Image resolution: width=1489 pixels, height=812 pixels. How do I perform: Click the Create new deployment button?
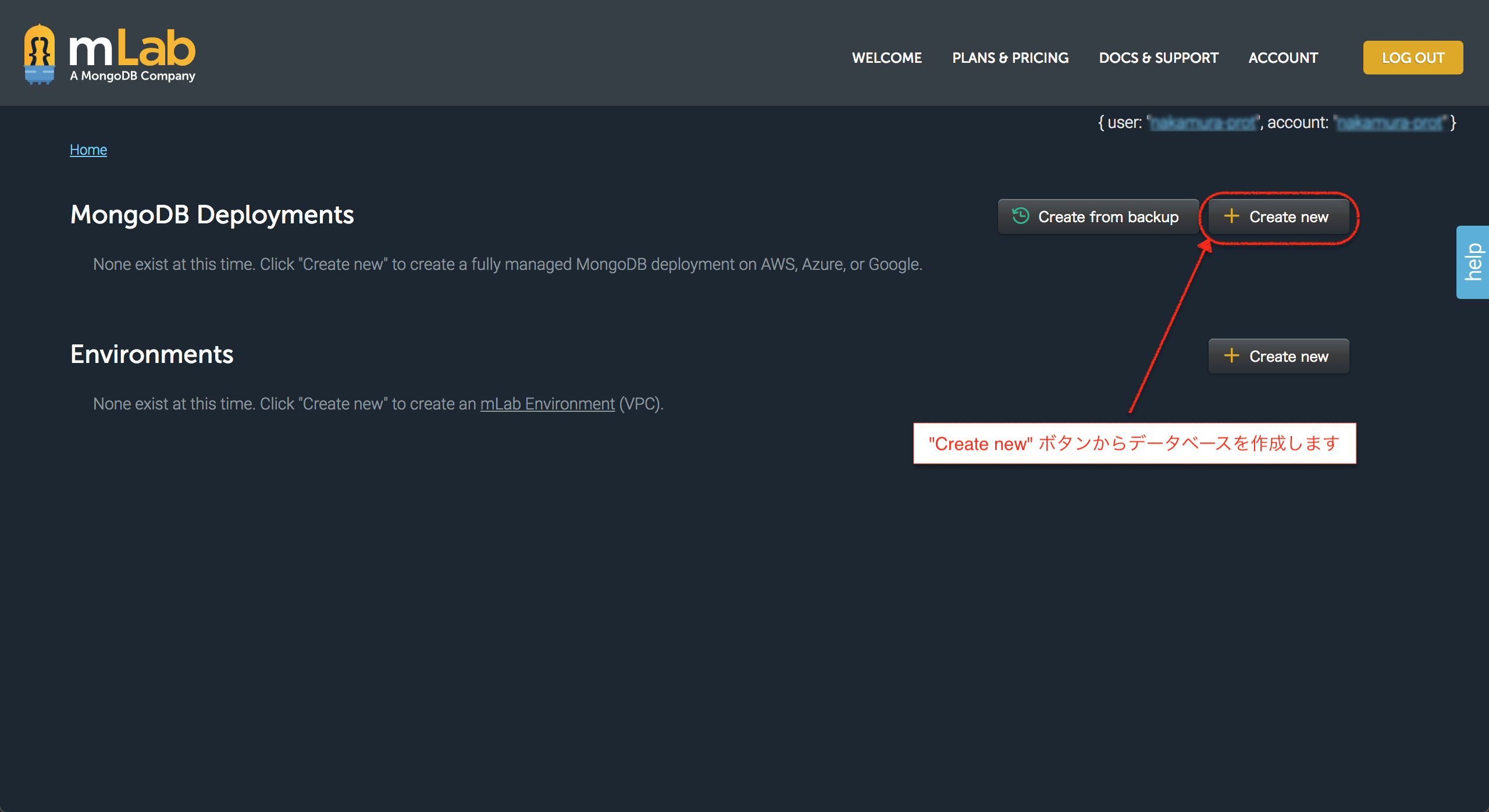click(1278, 216)
